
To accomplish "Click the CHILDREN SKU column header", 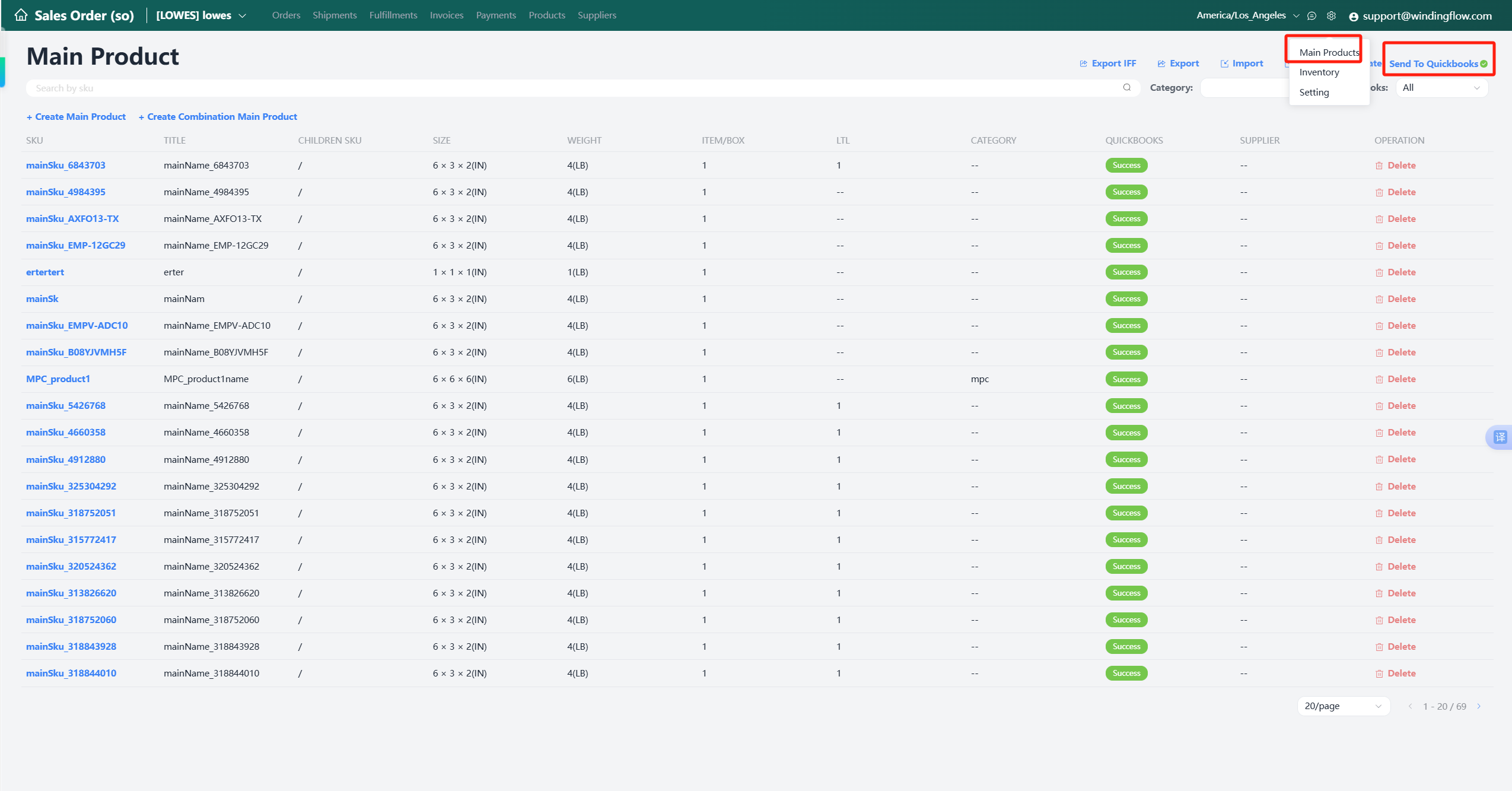I will coord(329,141).
